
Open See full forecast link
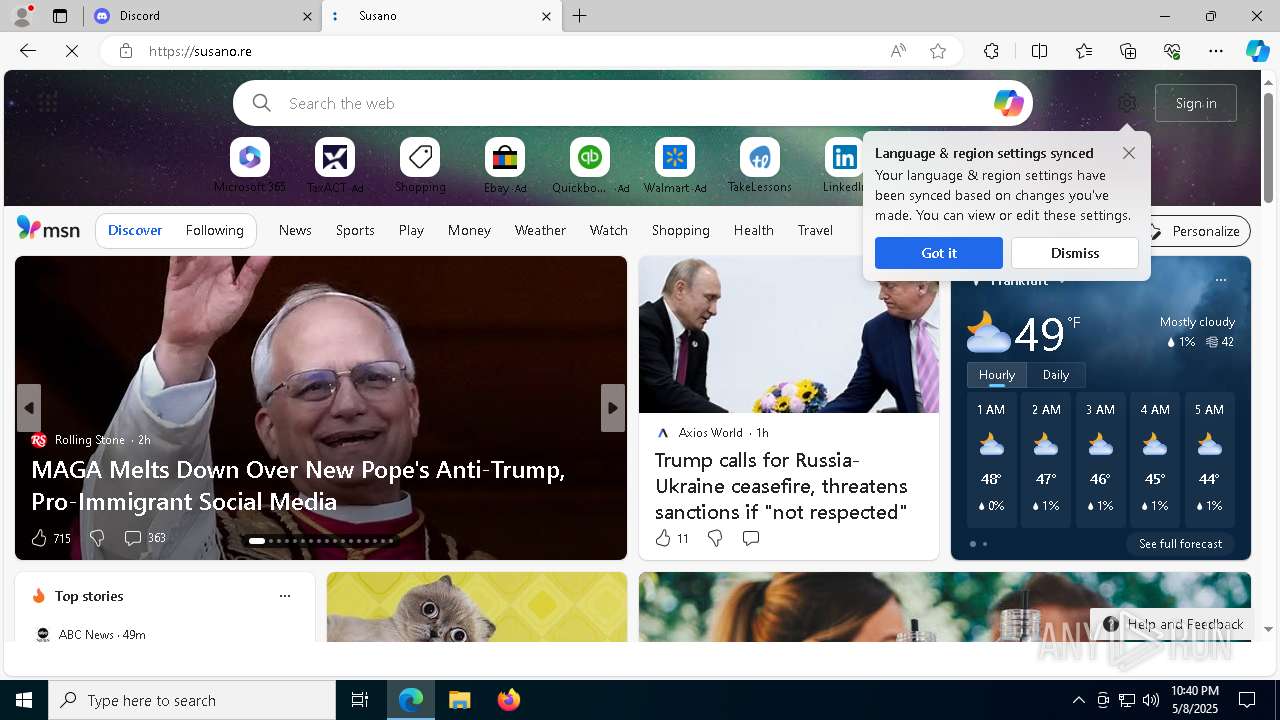[1180, 544]
